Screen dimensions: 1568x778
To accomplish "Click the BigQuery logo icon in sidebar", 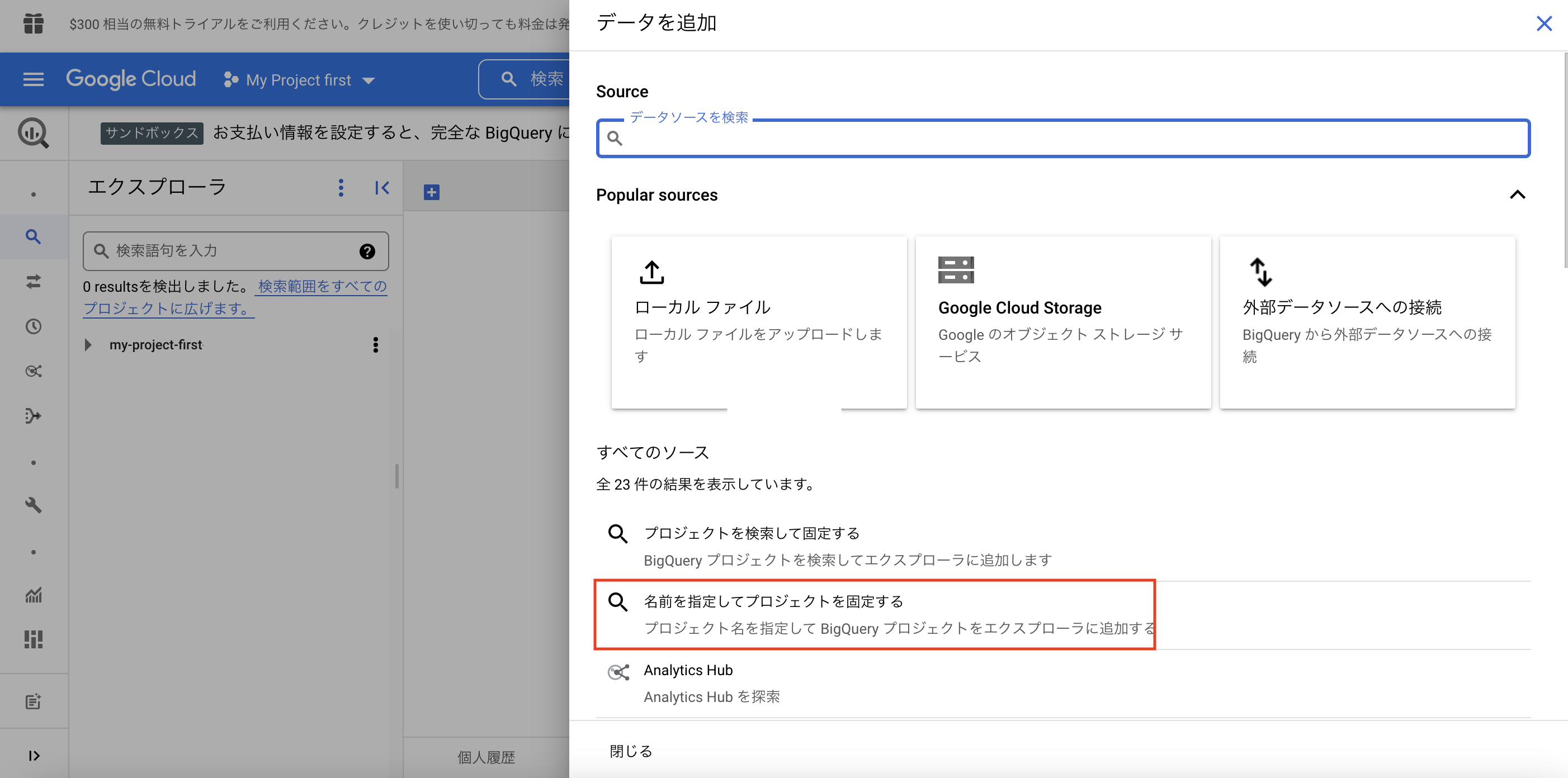I will 34,132.
